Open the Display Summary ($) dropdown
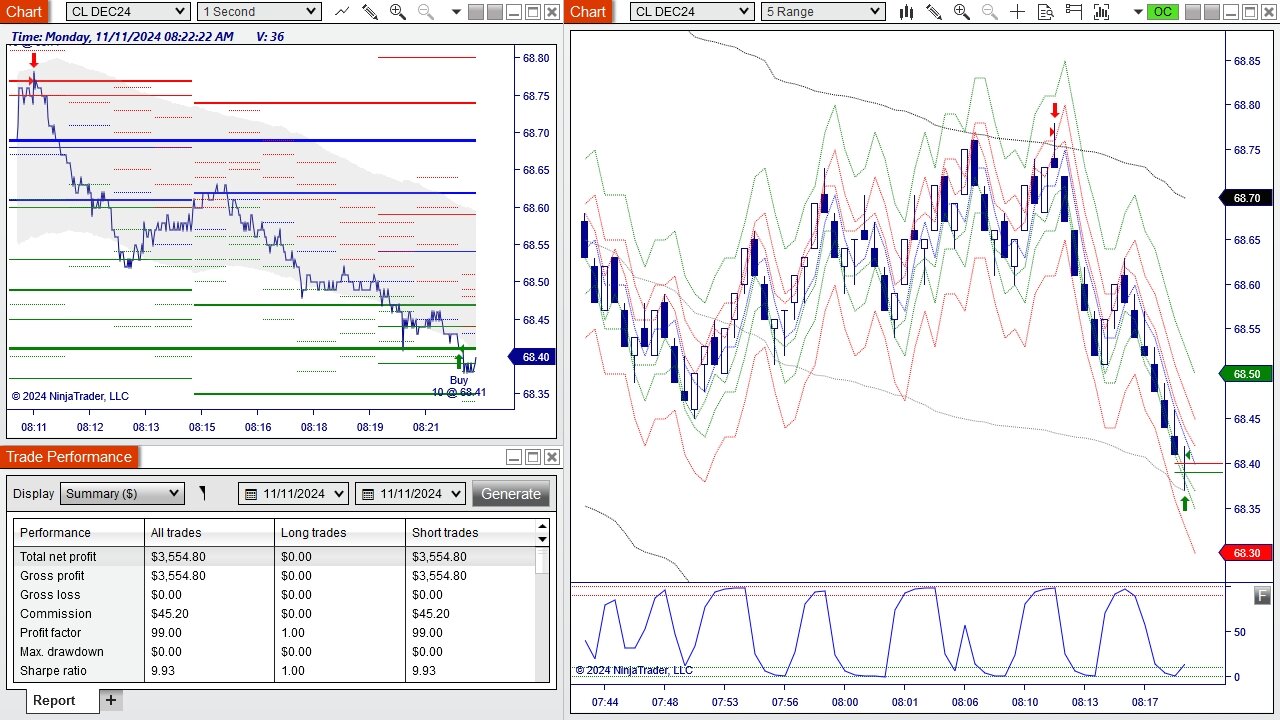 122,493
